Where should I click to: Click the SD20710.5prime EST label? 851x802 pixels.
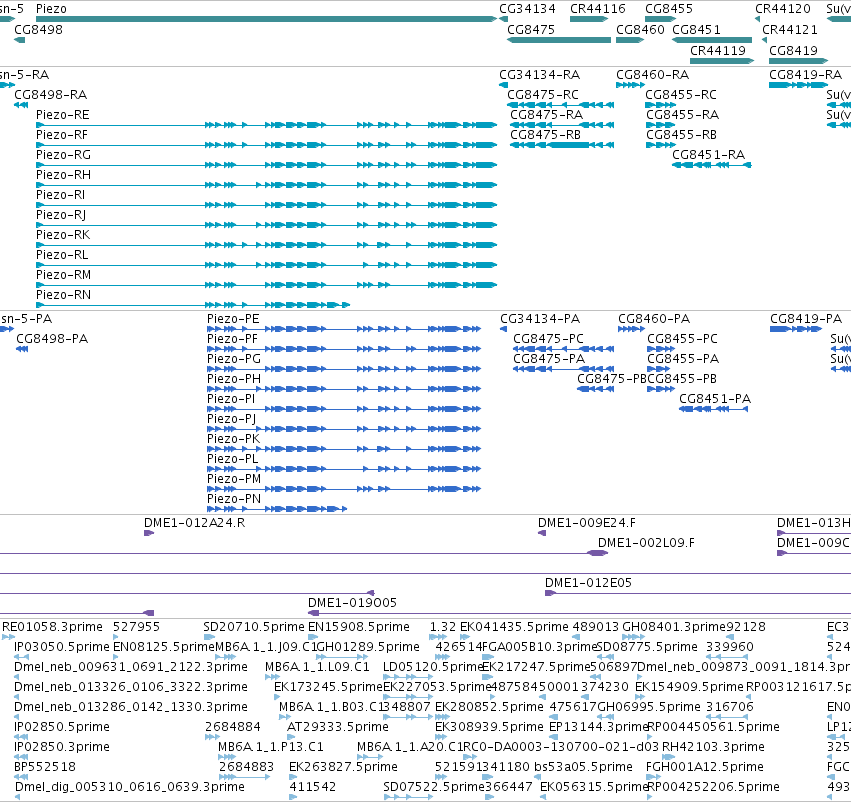(x=253, y=627)
